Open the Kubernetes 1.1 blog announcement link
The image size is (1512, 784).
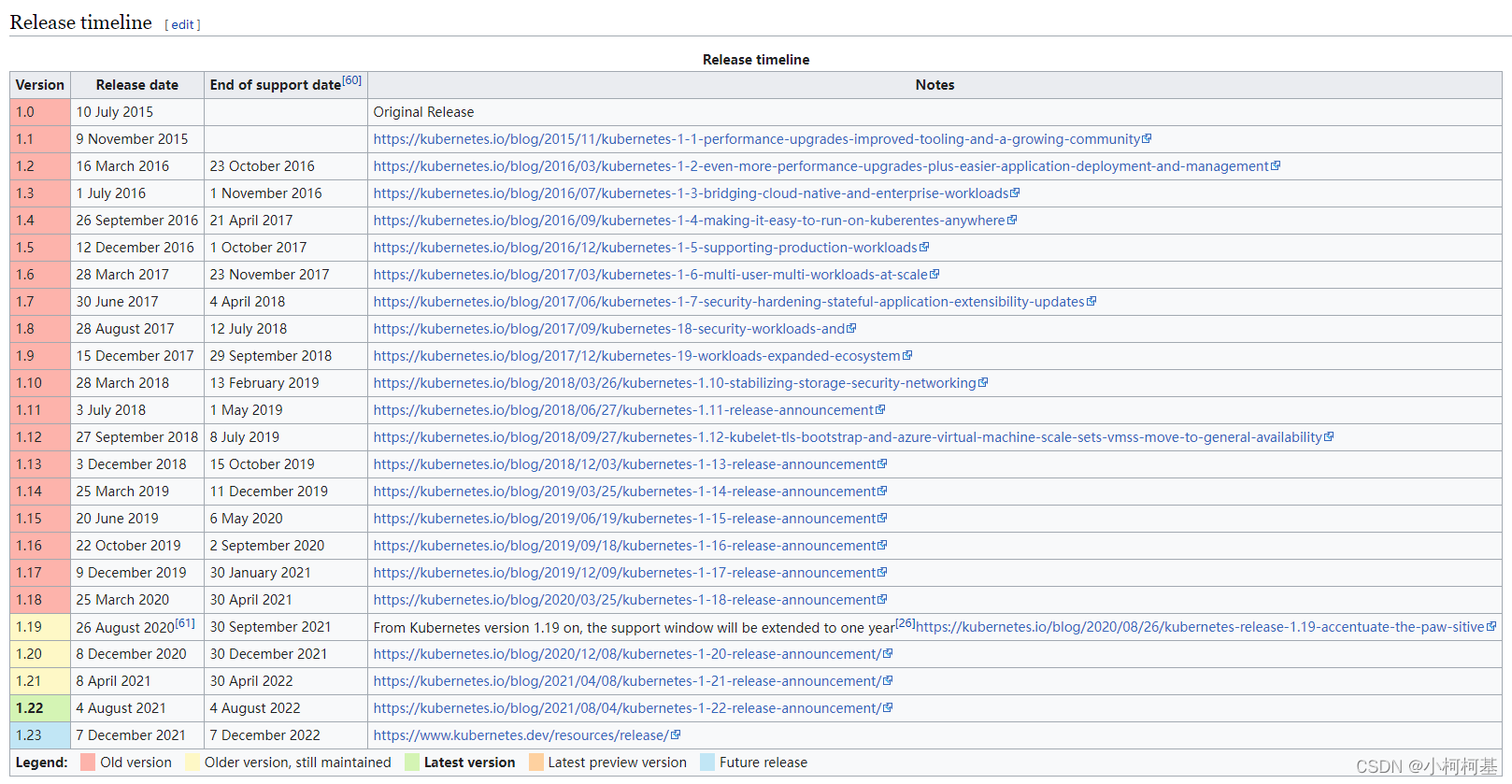(757, 139)
